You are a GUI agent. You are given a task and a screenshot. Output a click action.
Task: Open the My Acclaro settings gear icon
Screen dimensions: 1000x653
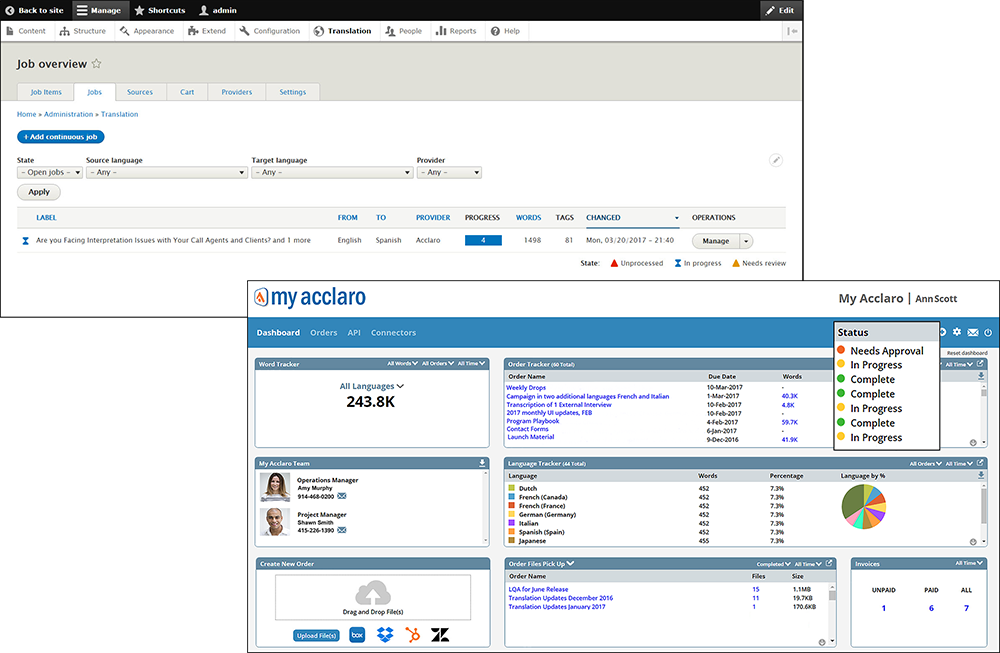(x=956, y=331)
